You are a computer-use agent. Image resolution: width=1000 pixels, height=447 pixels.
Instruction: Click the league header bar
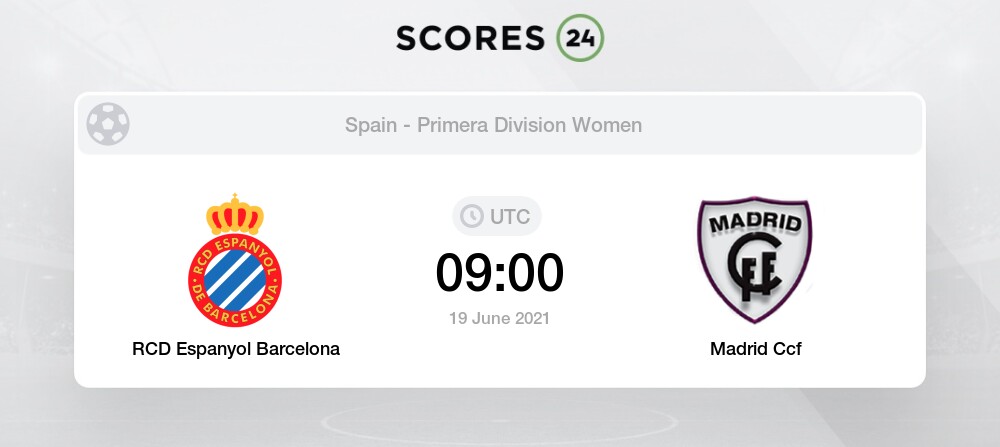[x=500, y=124]
